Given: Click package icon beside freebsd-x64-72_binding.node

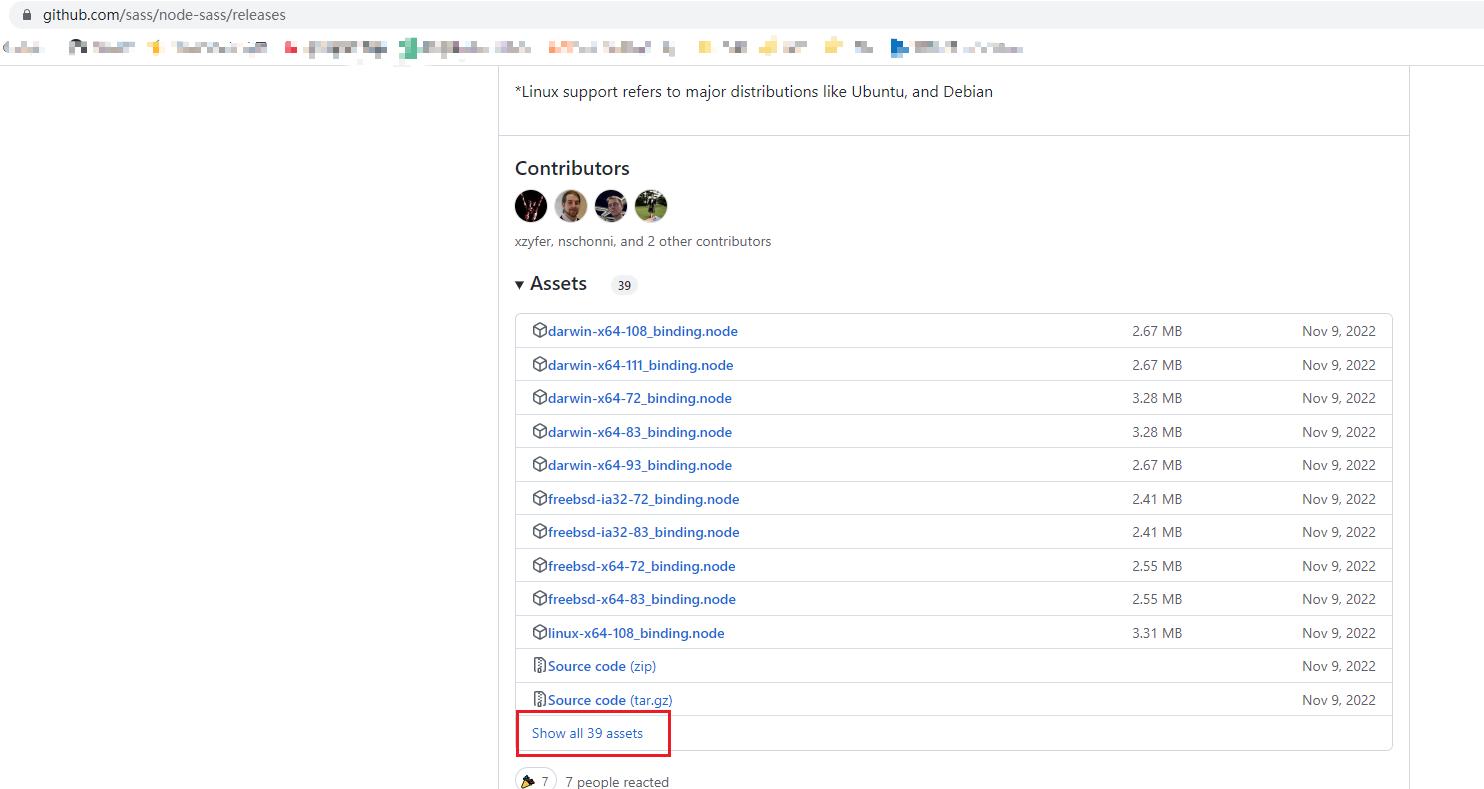Looking at the screenshot, I should tap(540, 566).
